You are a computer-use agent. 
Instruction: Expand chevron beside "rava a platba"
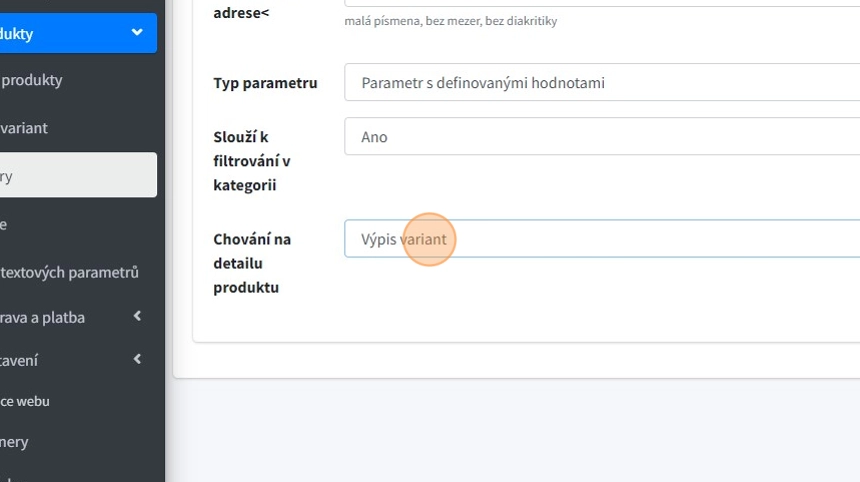tap(137, 317)
